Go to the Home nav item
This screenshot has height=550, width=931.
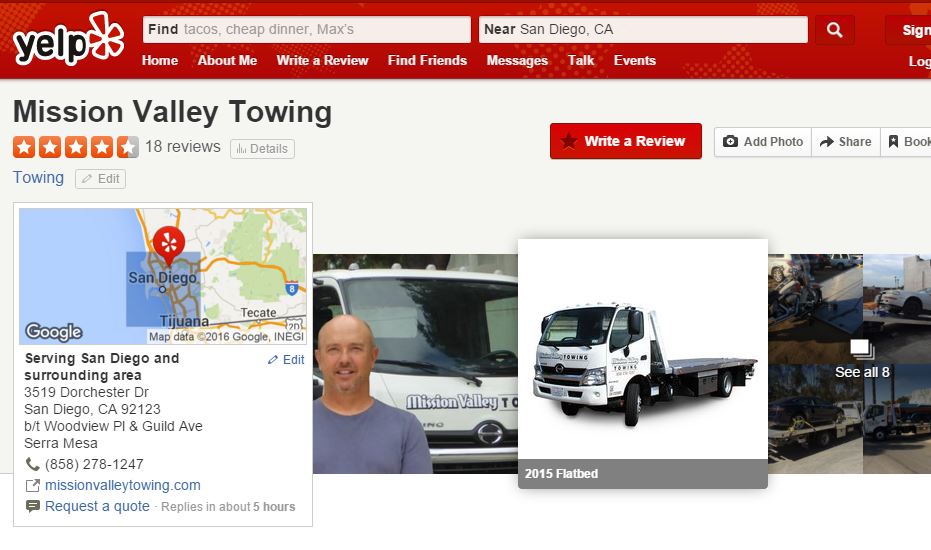point(160,61)
